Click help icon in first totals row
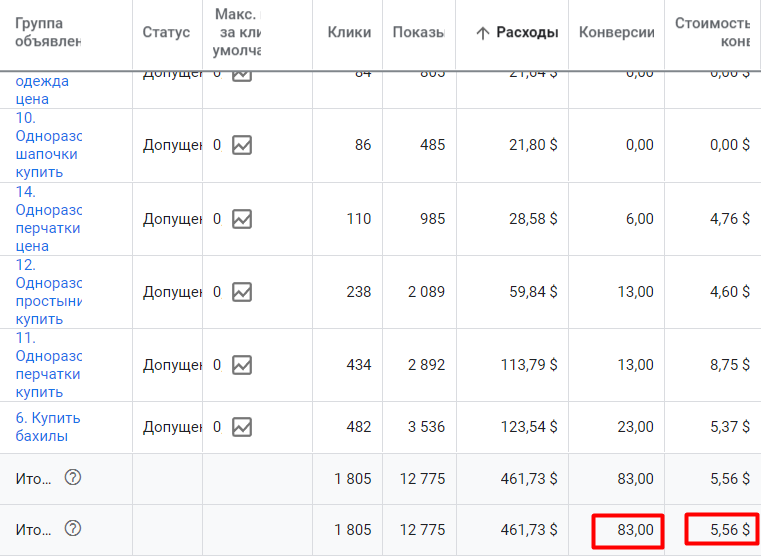Viewport: 761px width, 557px height. (x=72, y=478)
